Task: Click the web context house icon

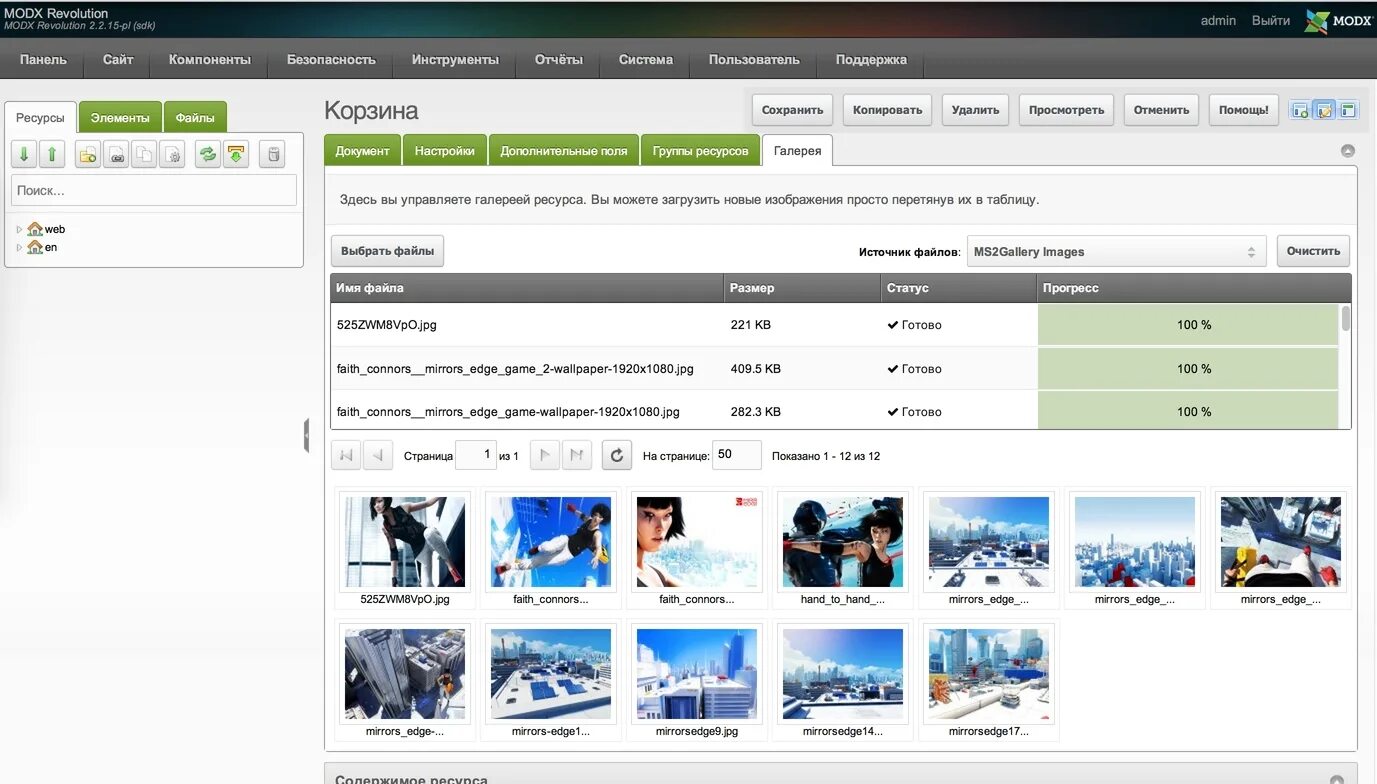Action: (x=35, y=229)
